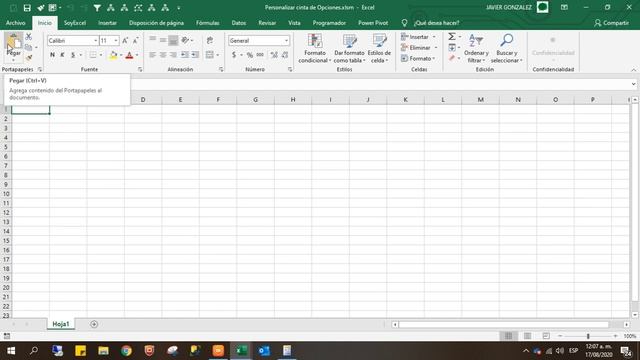Add a new sheet with the plus button
This screenshot has height=360, width=640.
pyautogui.click(x=94, y=324)
